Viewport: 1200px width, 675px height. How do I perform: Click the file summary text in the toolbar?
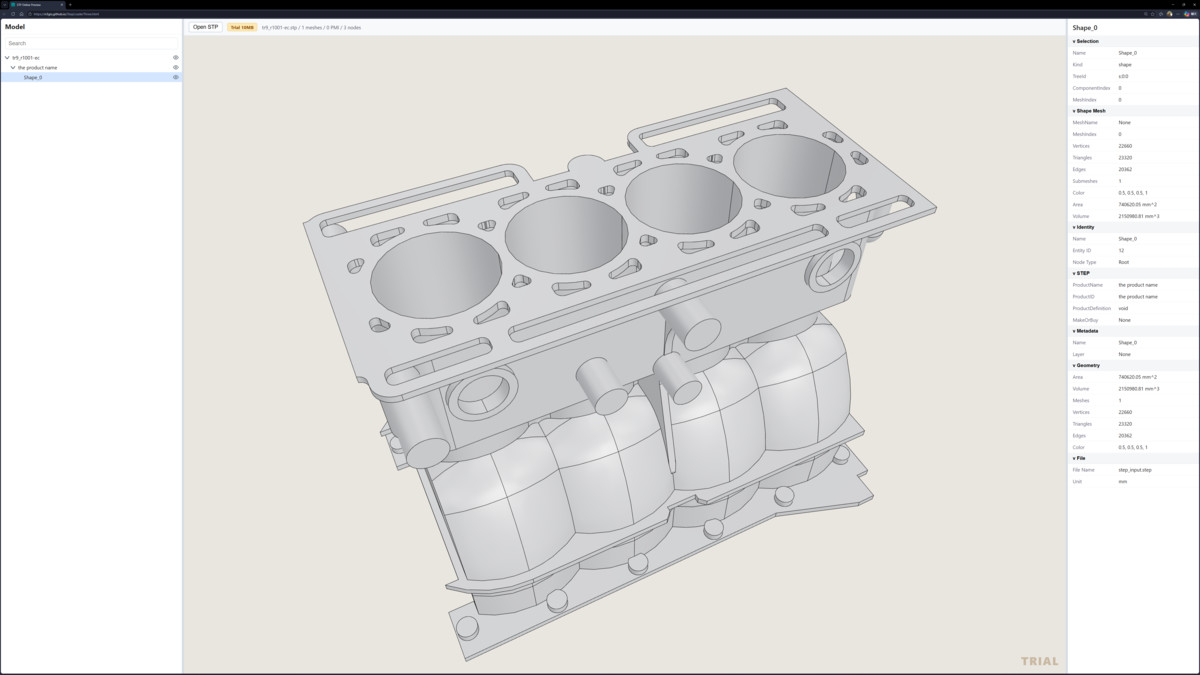311,27
